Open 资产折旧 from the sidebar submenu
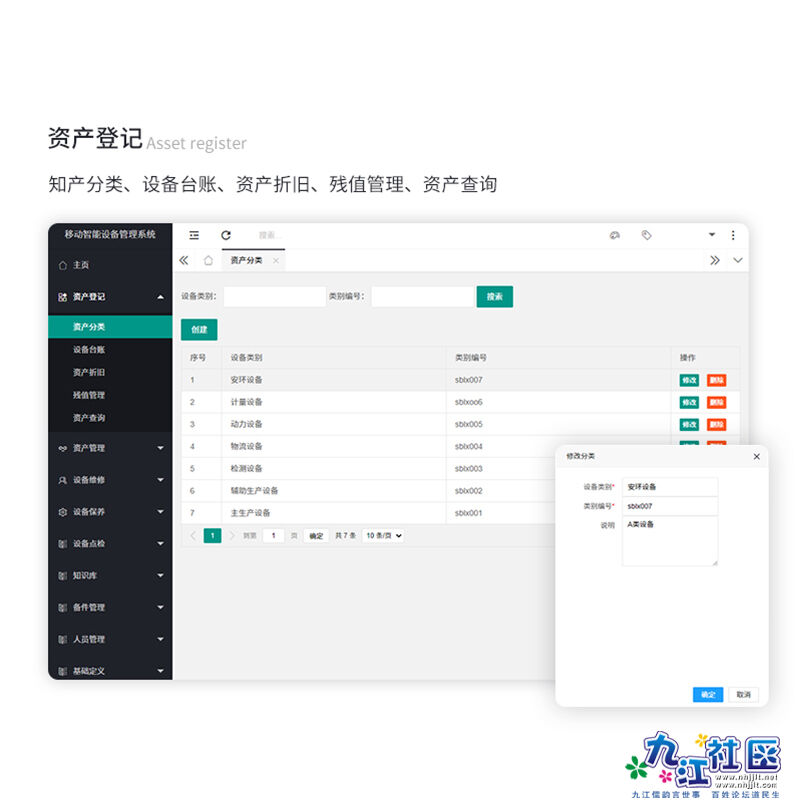This screenshot has width=800, height=800. [89, 372]
